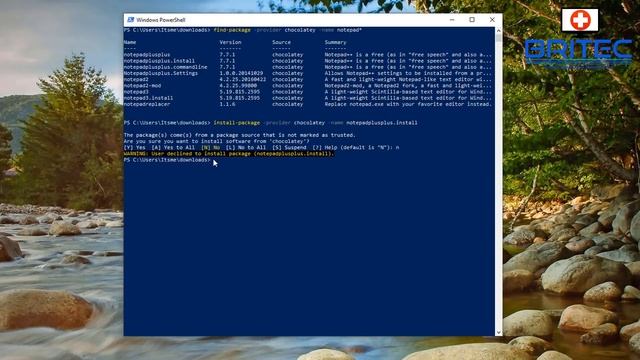Click the Windows PowerShell title text

[x=161, y=20]
